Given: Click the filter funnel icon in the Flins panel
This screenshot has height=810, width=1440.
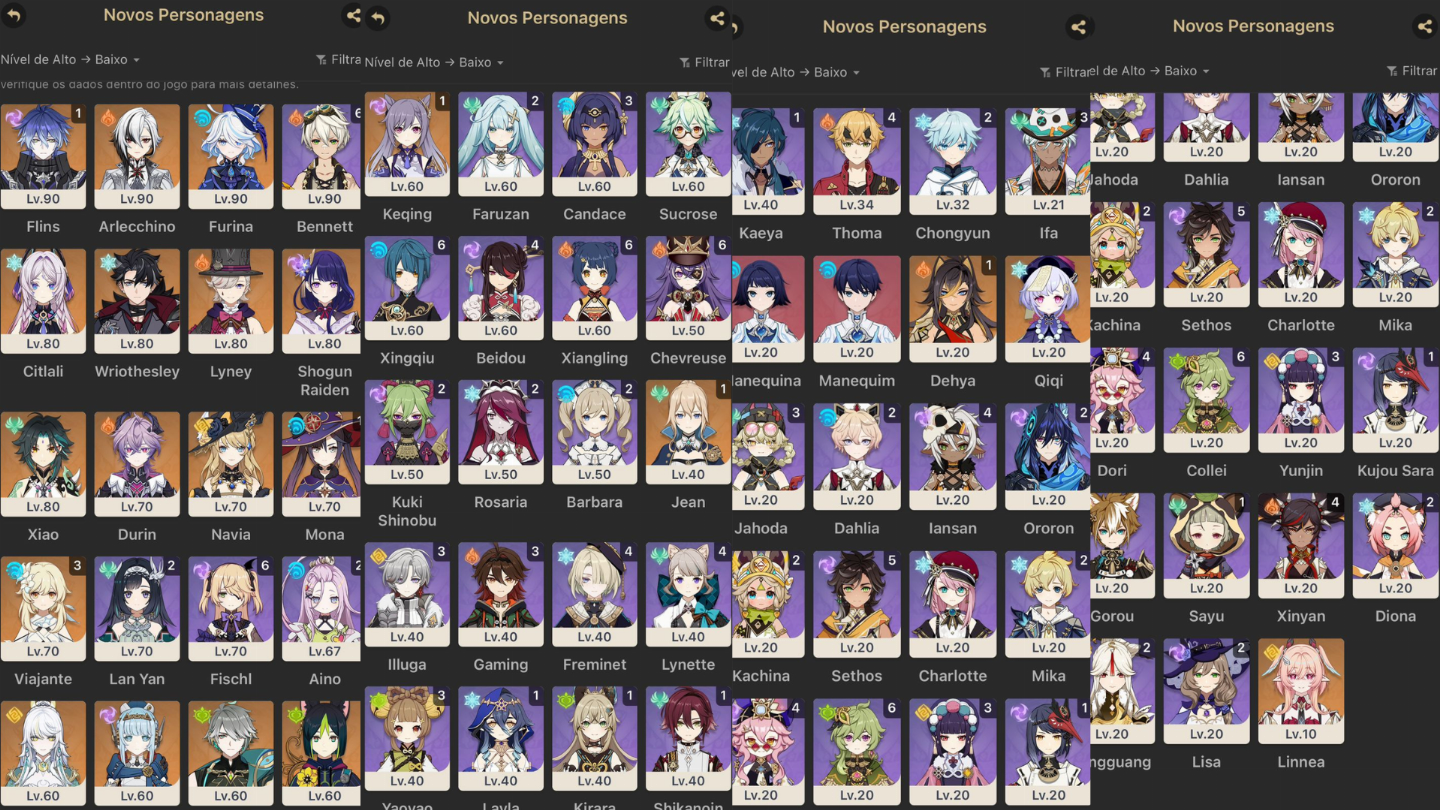Looking at the screenshot, I should pyautogui.click(x=321, y=60).
